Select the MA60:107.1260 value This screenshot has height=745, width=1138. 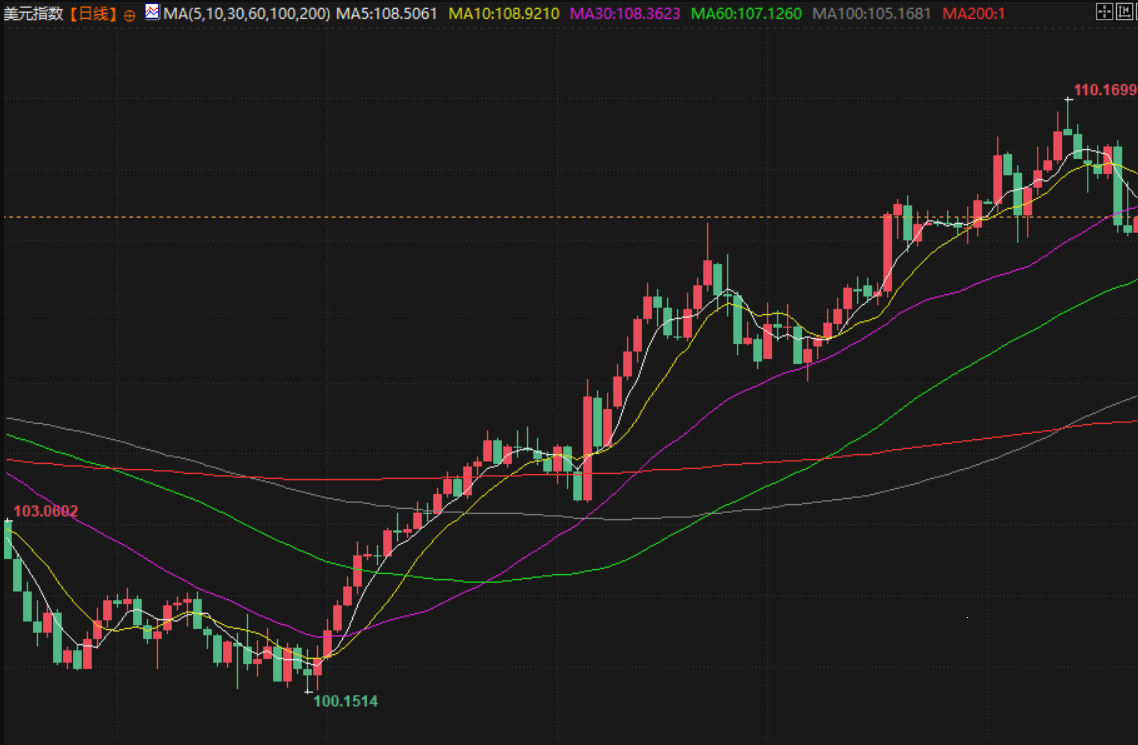(x=746, y=14)
